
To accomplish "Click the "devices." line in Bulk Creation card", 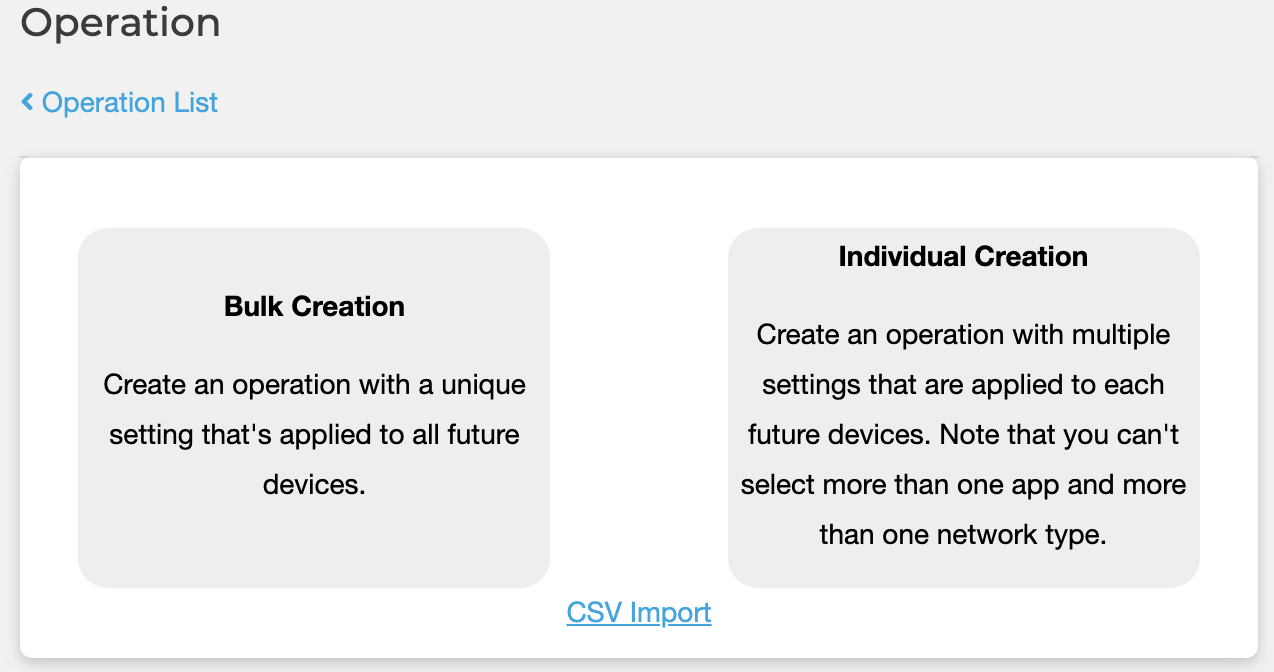I will [314, 484].
